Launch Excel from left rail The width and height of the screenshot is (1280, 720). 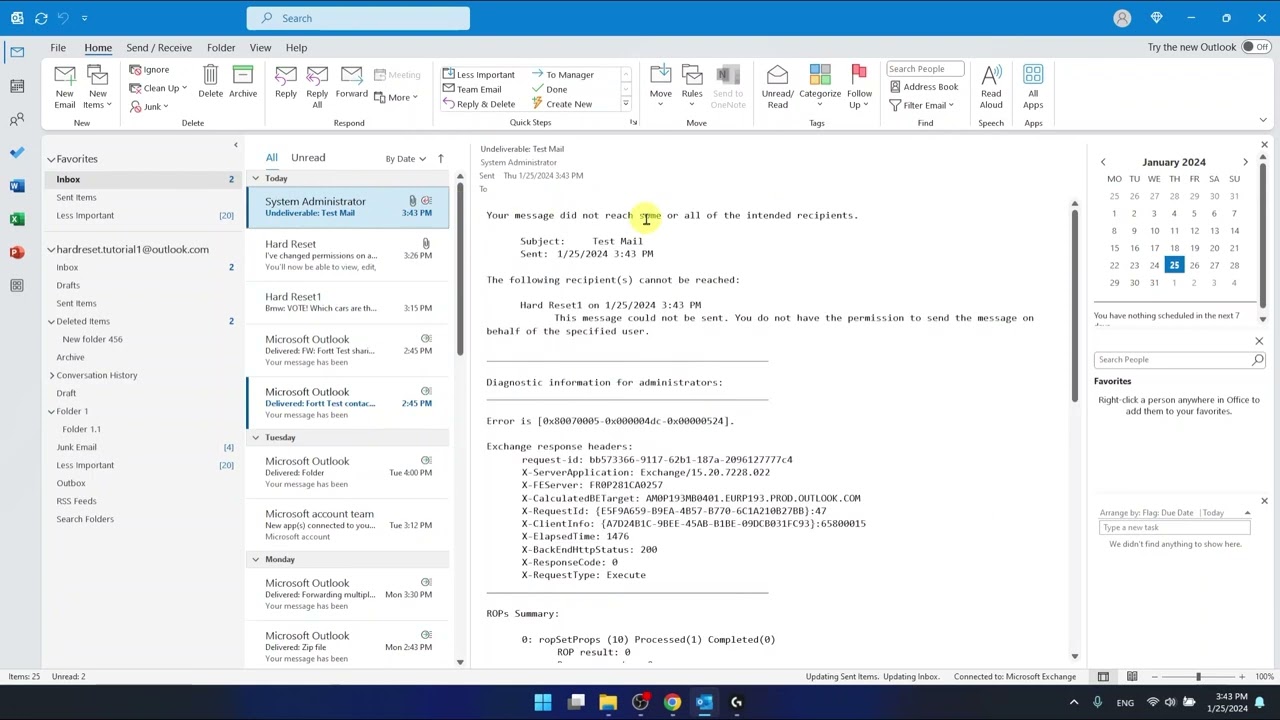click(17, 219)
